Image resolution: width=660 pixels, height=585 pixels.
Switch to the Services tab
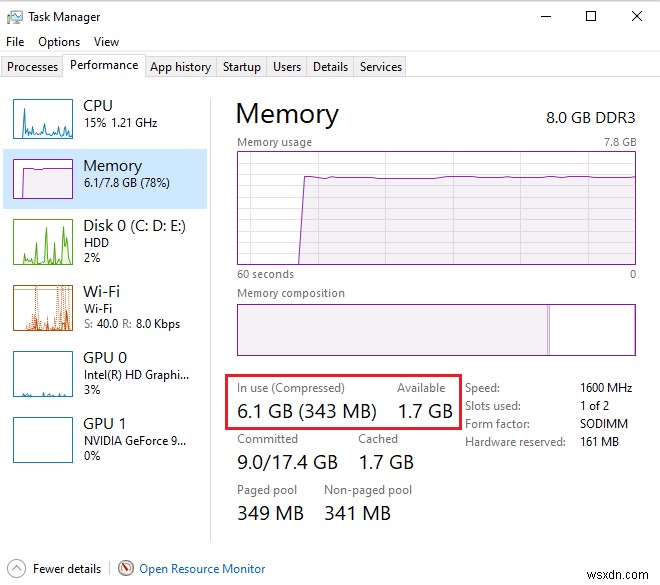(x=381, y=67)
